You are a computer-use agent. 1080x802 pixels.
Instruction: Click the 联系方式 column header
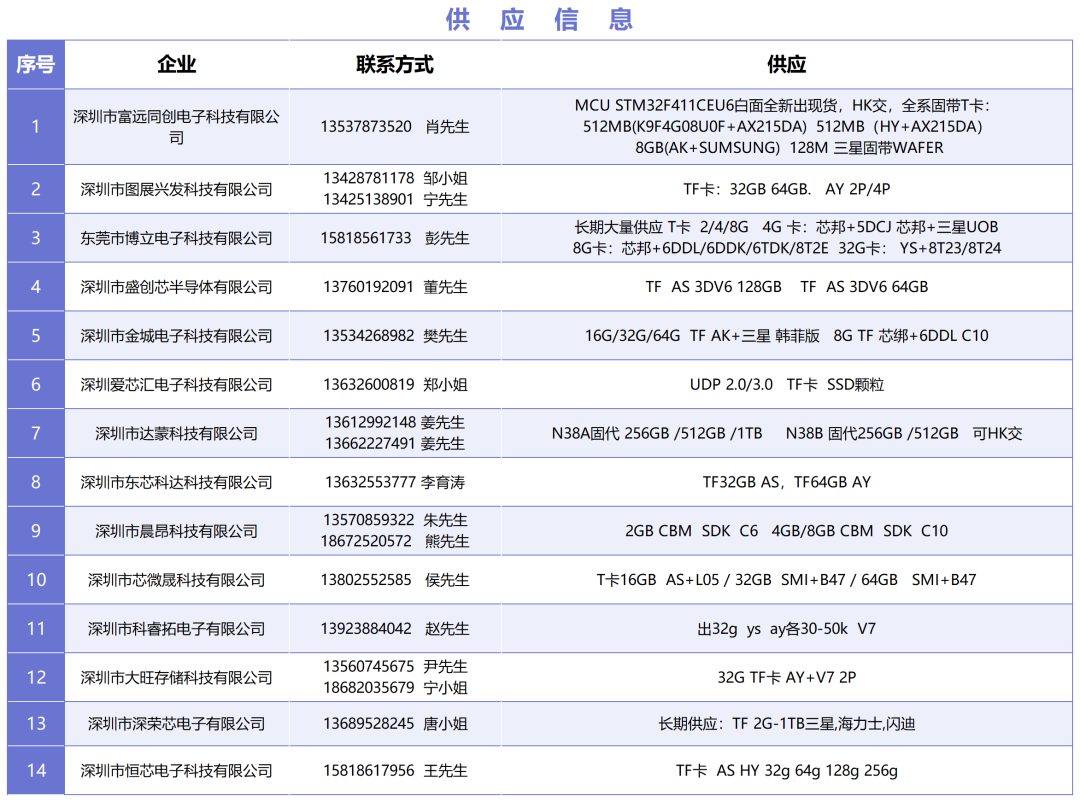[395, 65]
